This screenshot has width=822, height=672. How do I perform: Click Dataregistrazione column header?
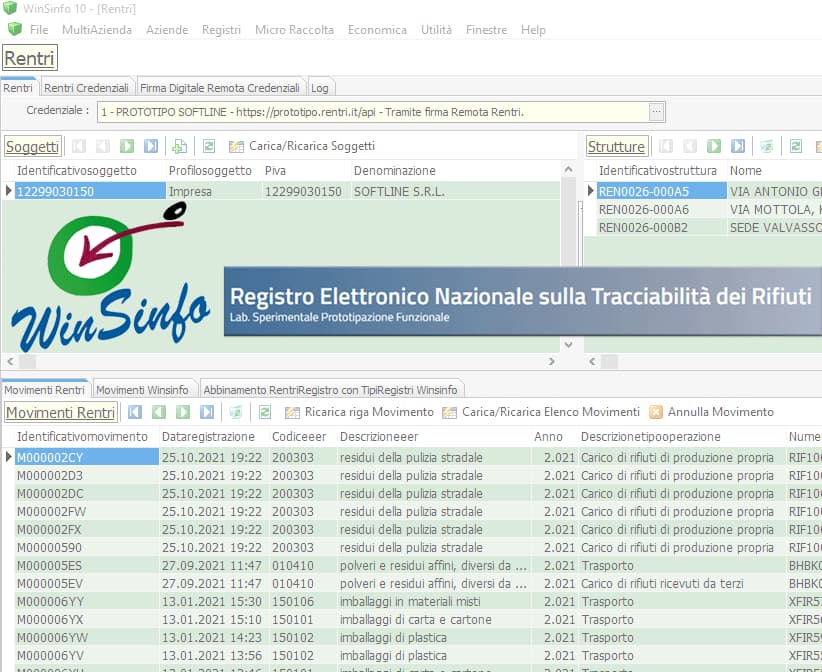[208, 437]
